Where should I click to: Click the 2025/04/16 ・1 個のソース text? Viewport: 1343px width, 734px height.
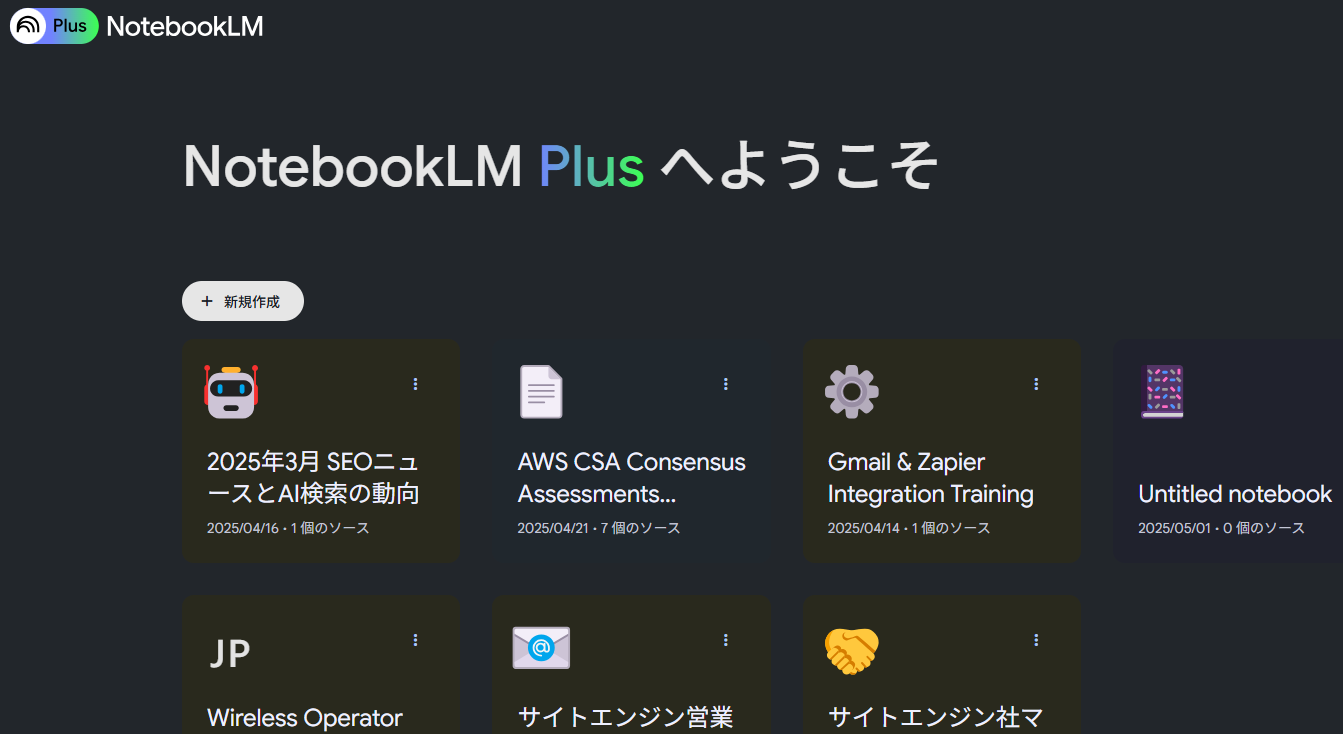coord(288,528)
